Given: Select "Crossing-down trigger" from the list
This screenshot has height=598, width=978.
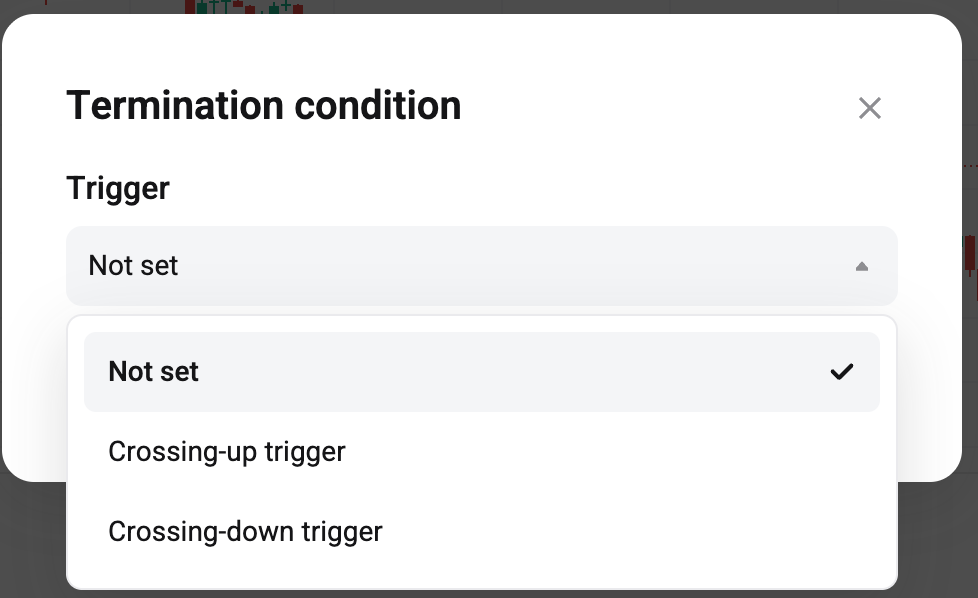Looking at the screenshot, I should coord(245,531).
